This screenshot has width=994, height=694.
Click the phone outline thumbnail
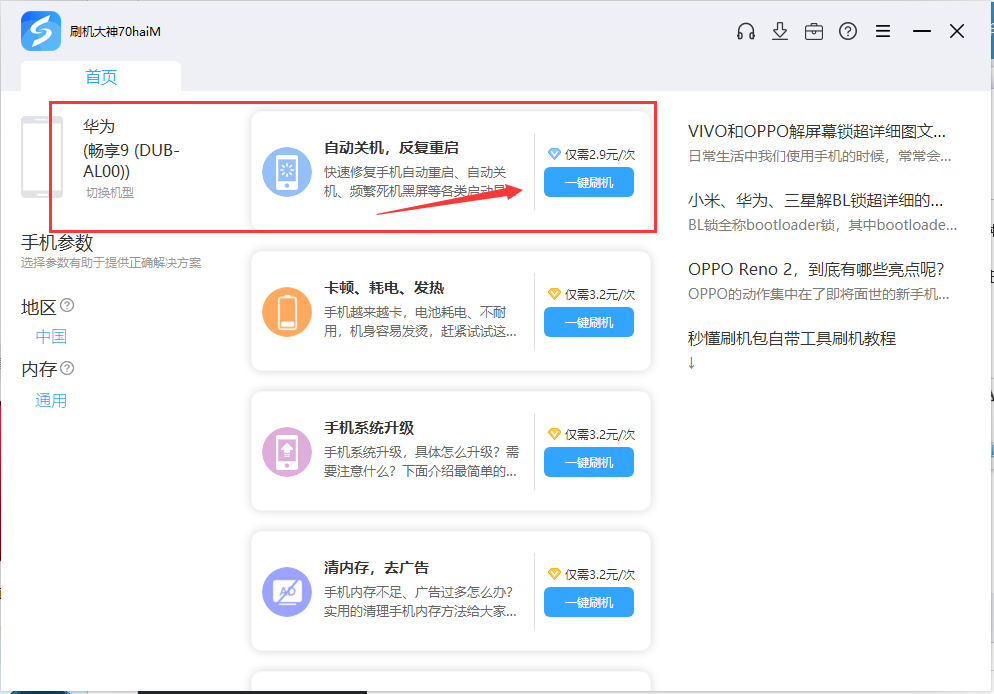click(42, 157)
